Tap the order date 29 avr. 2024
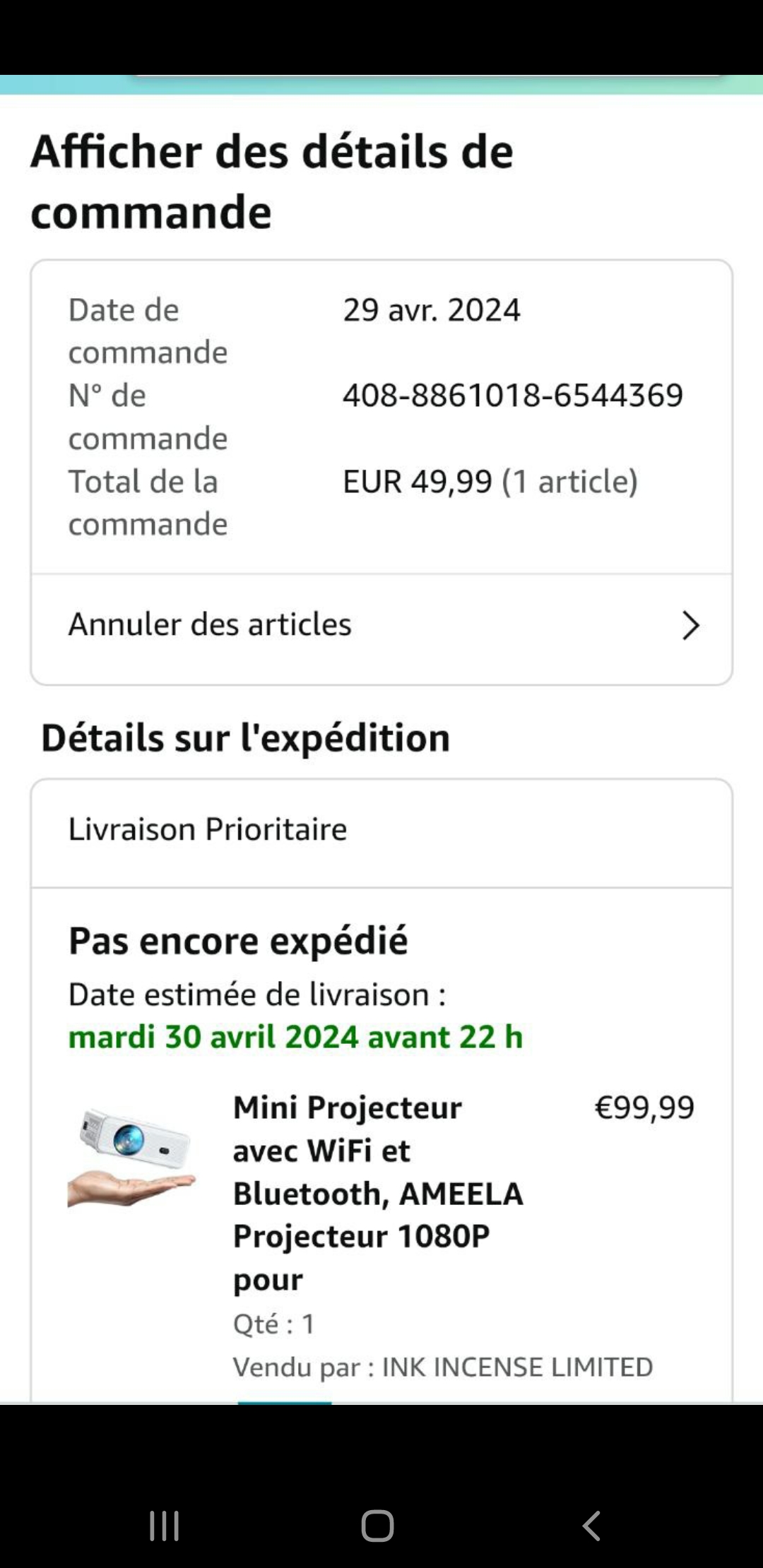763x1568 pixels. [432, 310]
